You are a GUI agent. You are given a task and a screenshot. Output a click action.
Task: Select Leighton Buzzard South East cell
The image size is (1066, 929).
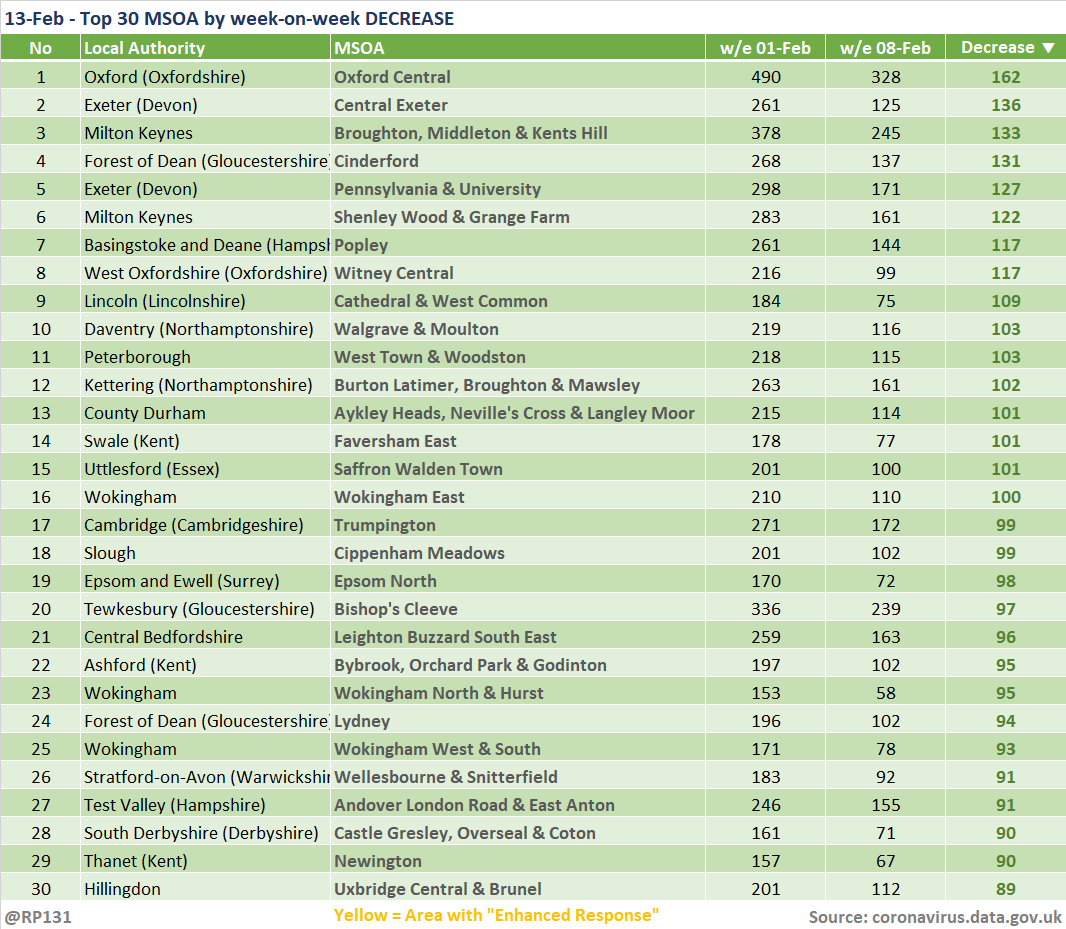coord(517,637)
